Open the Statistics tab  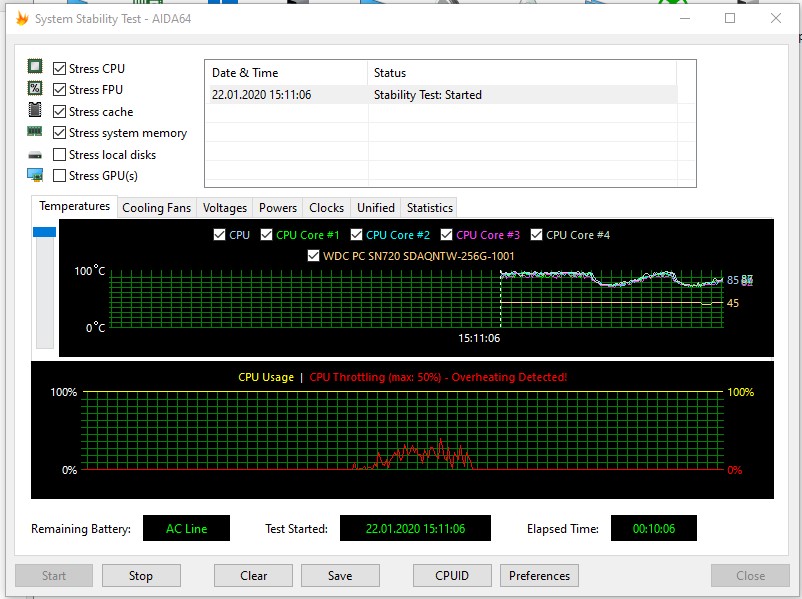[430, 208]
